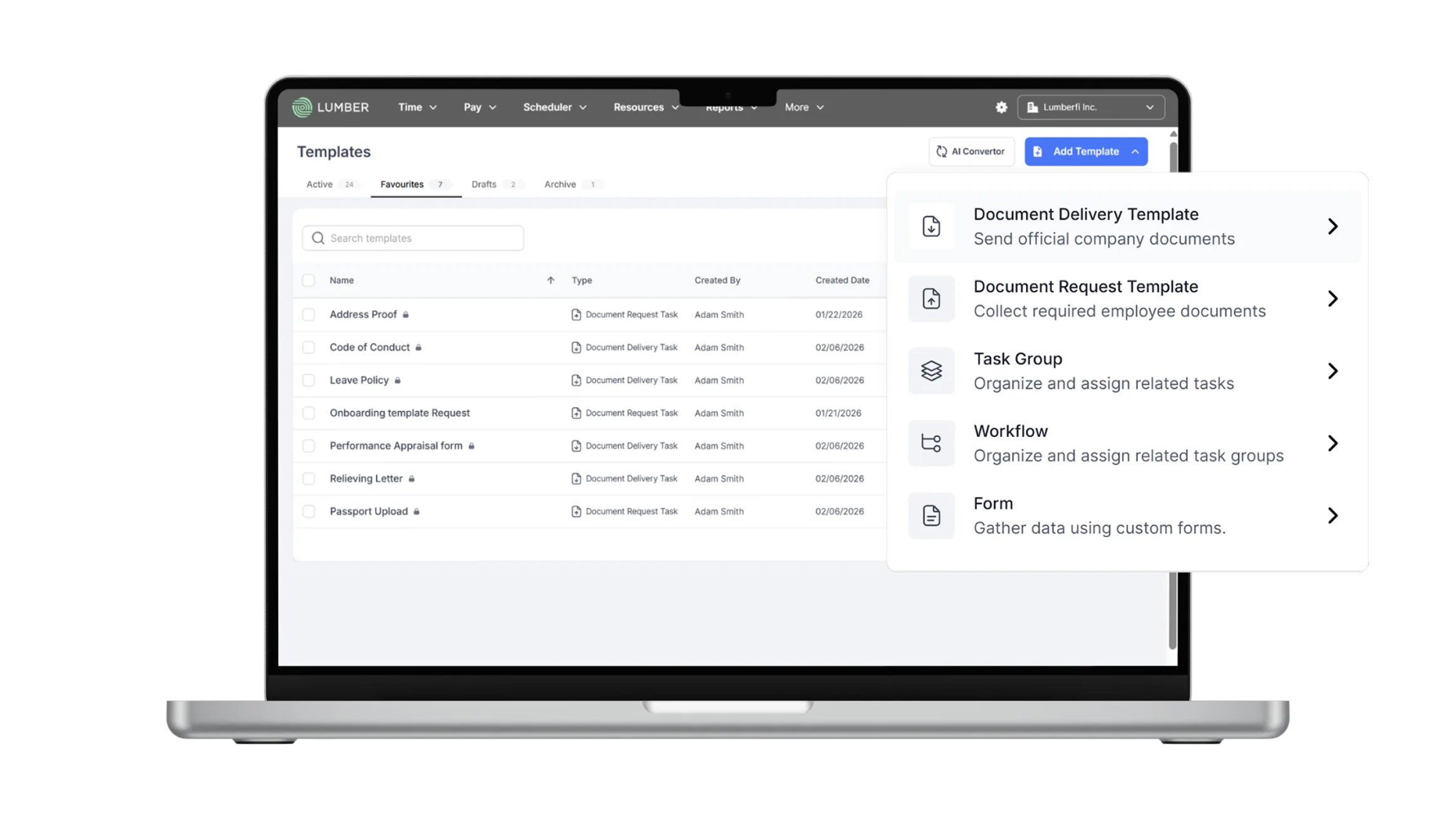Click the AI Convertor button
This screenshot has width=1456, height=819.
(971, 152)
